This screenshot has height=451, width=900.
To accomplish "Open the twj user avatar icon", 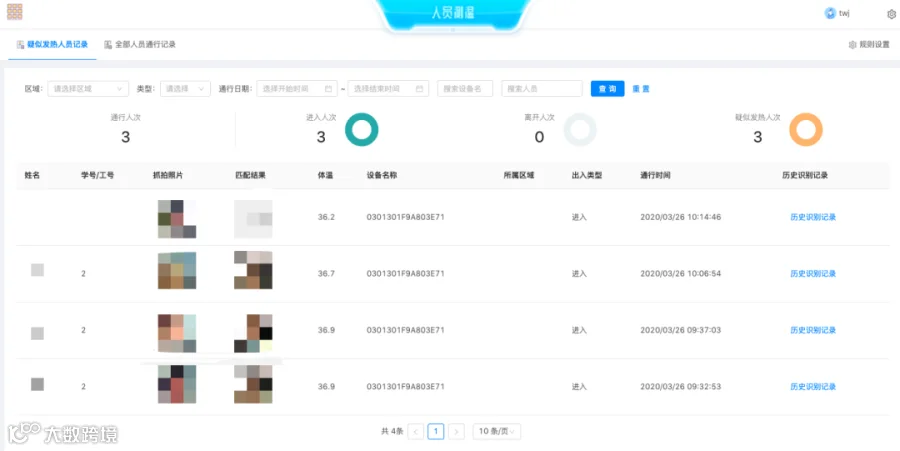I will 830,13.
